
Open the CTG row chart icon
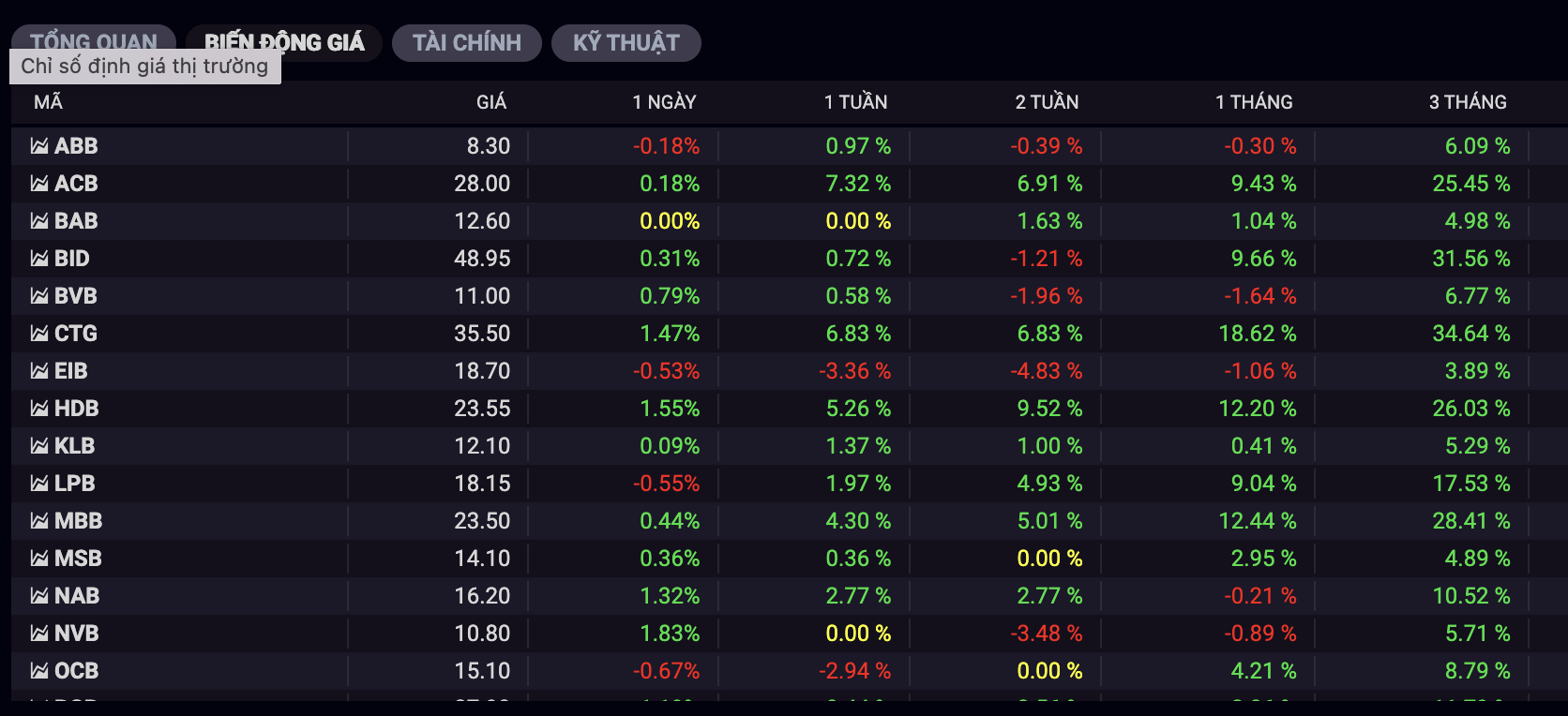click(x=39, y=334)
